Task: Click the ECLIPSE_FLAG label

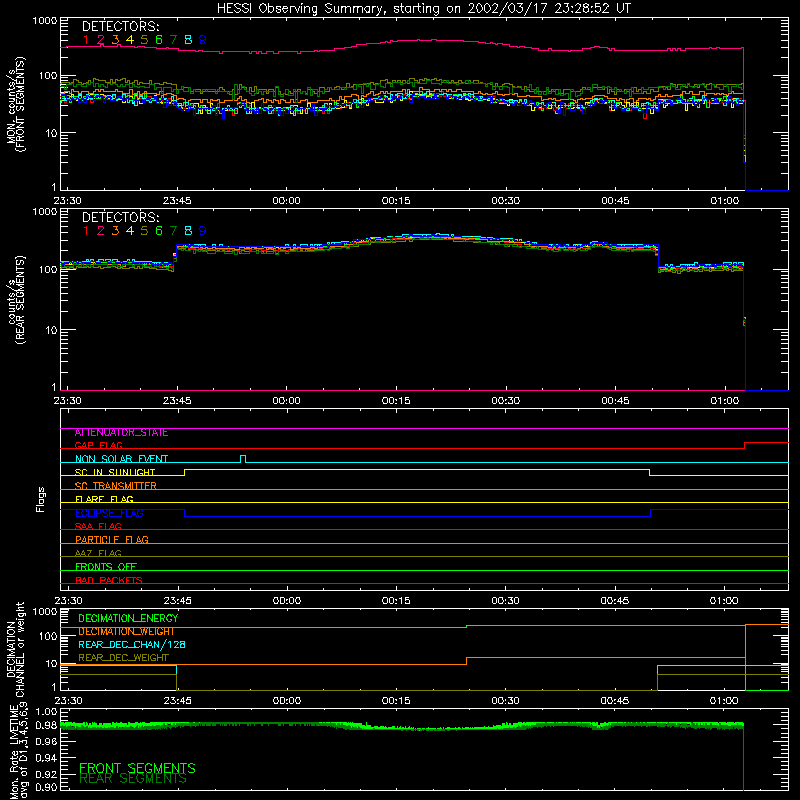Action: click(109, 513)
